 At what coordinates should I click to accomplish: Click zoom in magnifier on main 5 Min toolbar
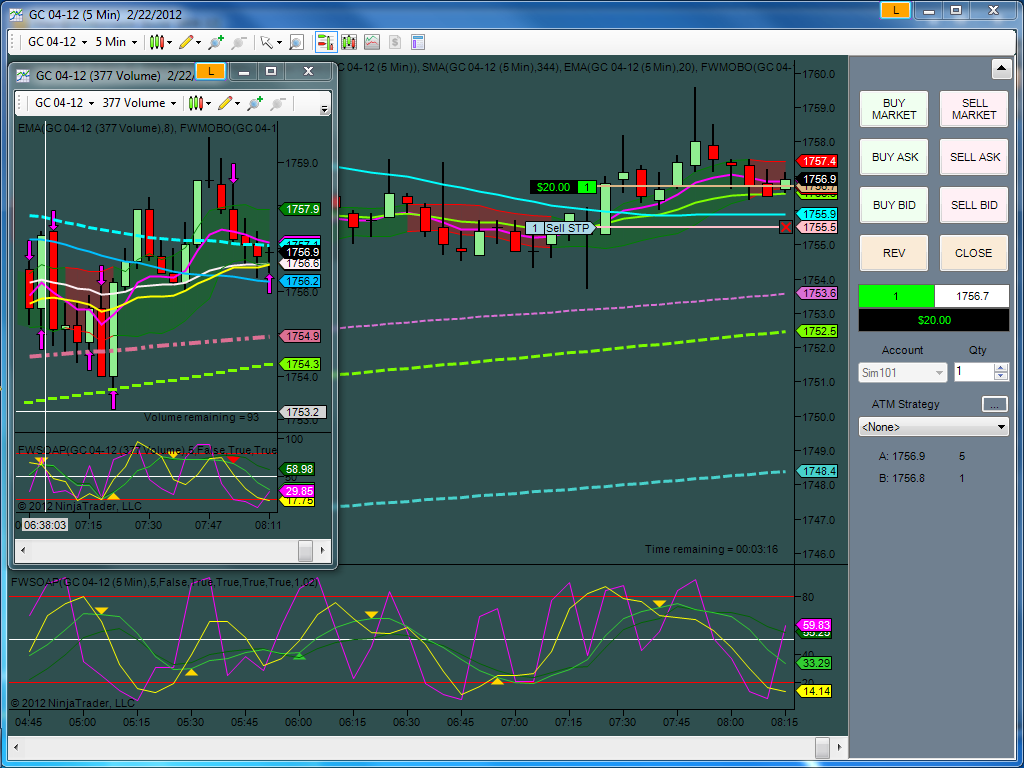click(x=216, y=42)
